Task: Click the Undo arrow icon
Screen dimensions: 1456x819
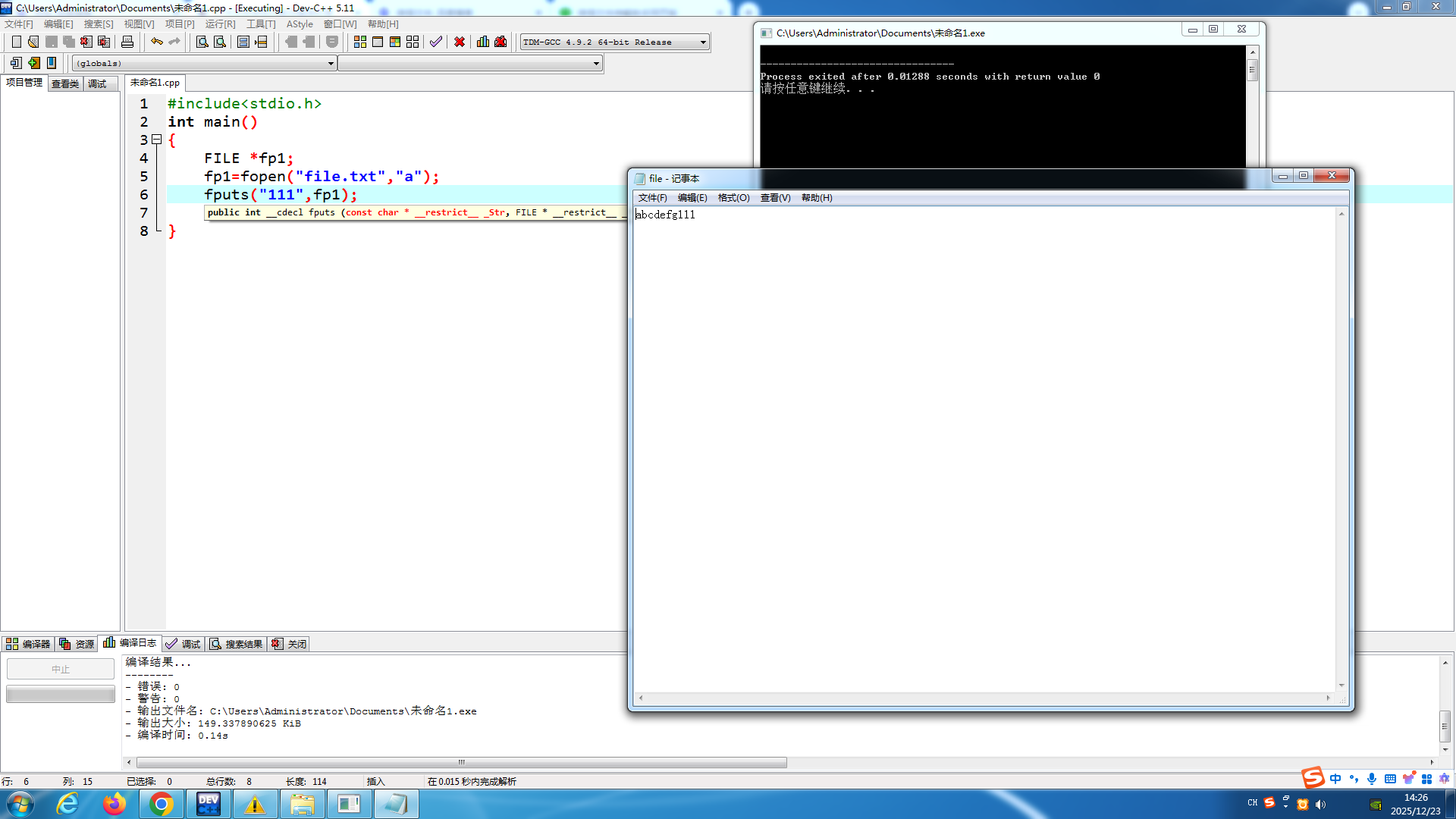Action: [x=157, y=42]
